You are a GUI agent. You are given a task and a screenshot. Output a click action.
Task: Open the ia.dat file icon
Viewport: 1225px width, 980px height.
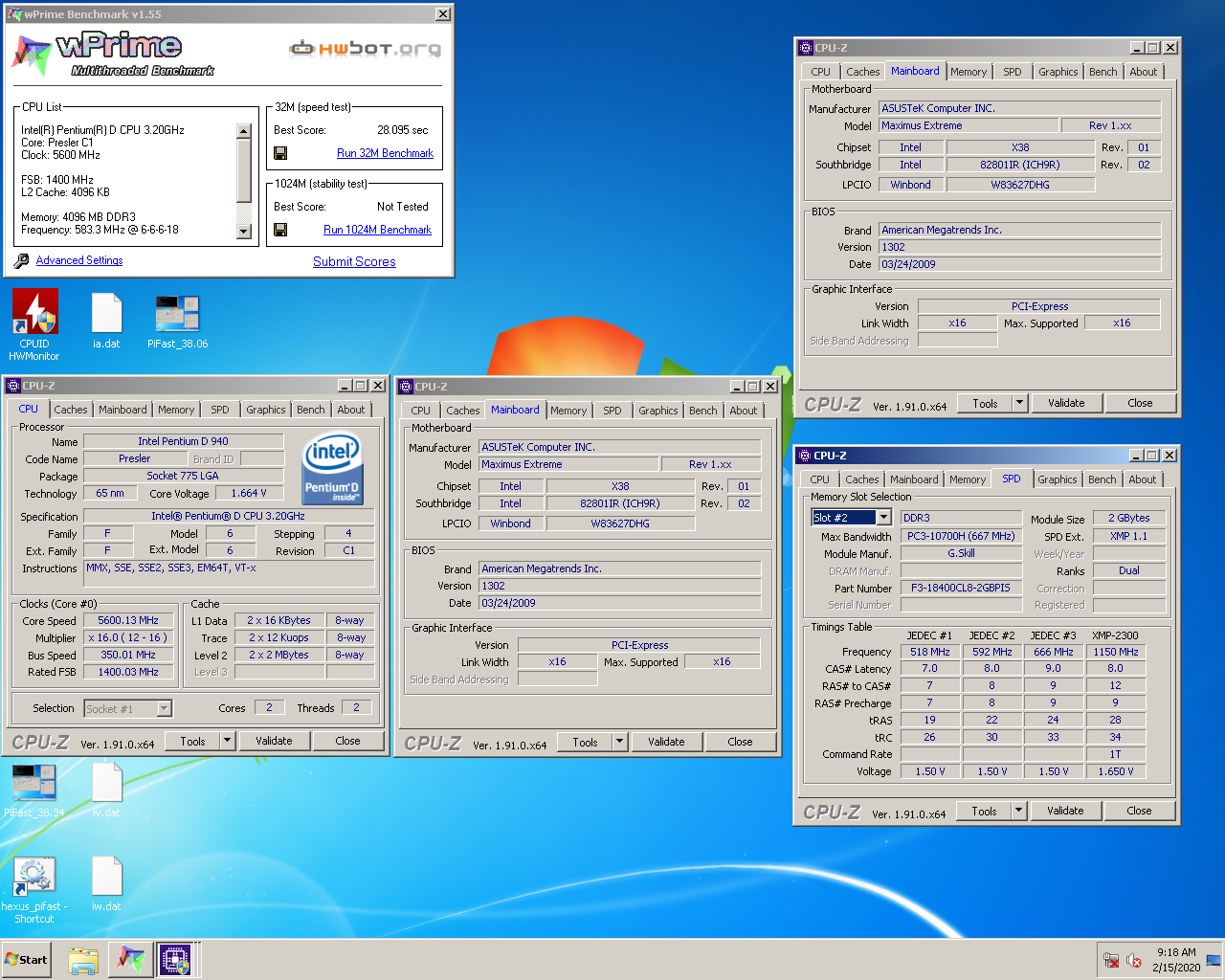(x=106, y=314)
